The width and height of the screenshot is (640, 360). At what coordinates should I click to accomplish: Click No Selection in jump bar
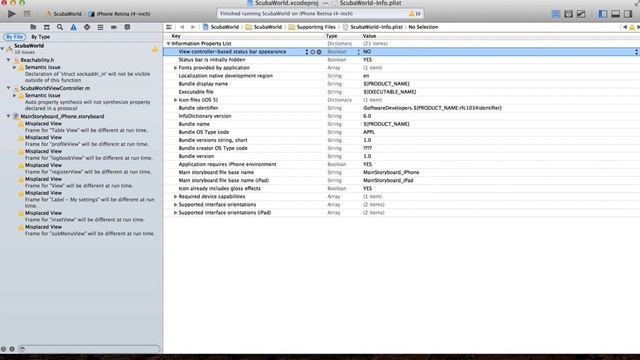pyautogui.click(x=423, y=27)
